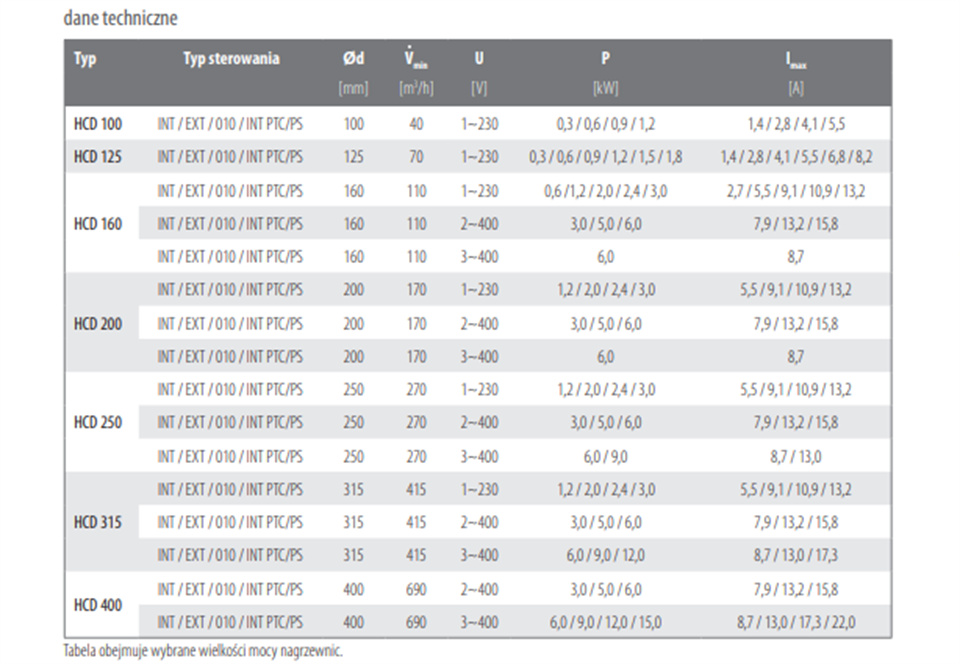Click the P power column header
This screenshot has height=664, width=960.
click(x=606, y=59)
